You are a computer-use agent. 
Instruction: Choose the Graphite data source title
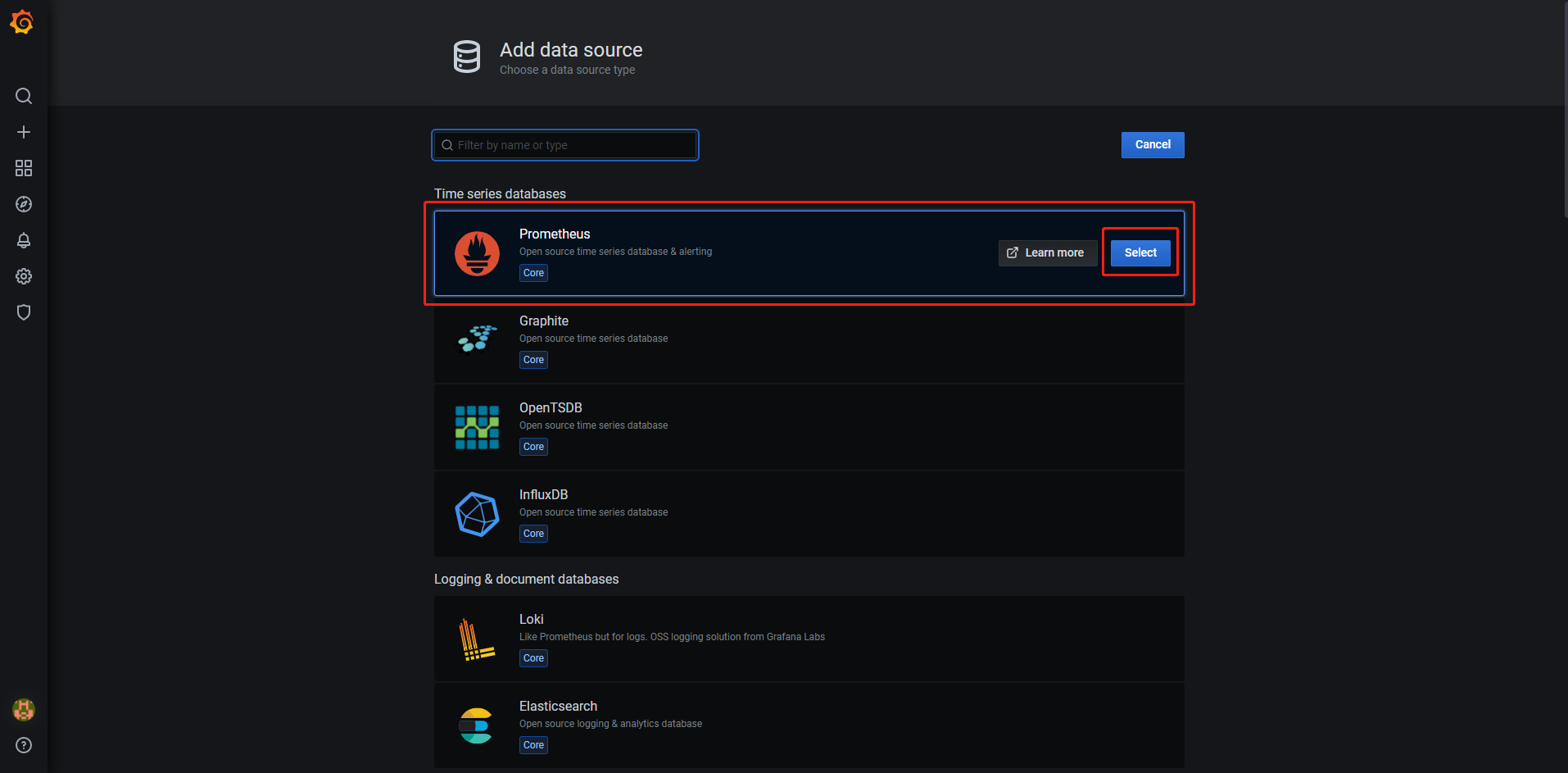544,321
